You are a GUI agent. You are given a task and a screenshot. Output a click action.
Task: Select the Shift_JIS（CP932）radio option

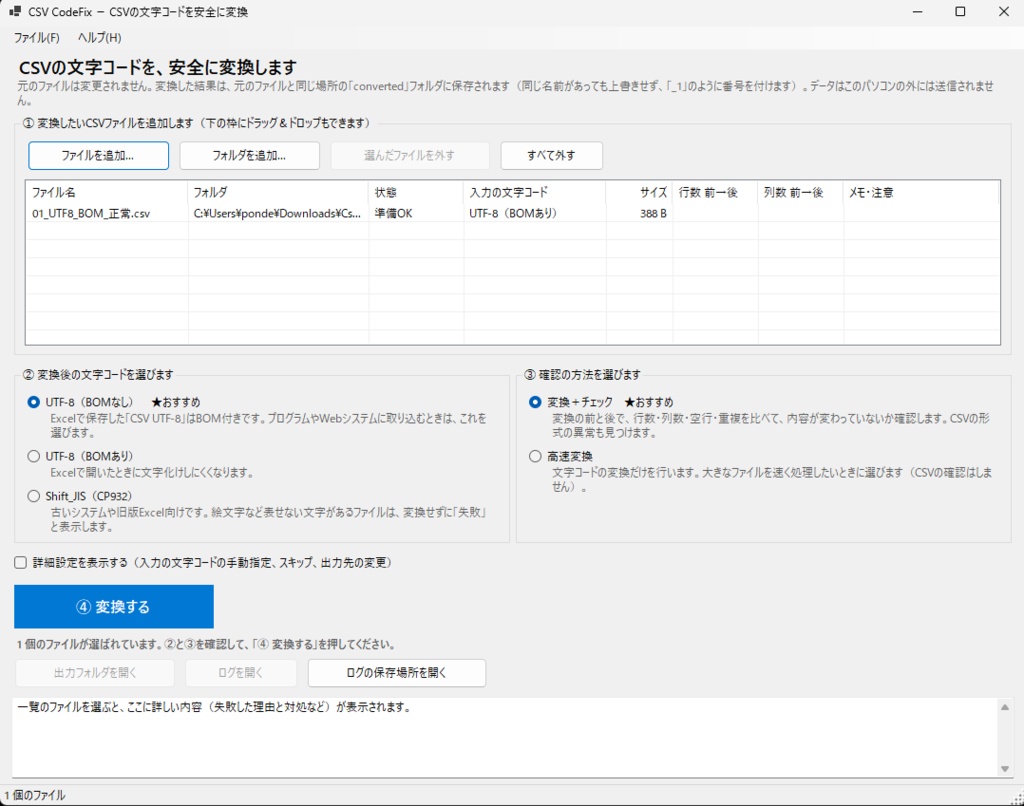pos(33,496)
